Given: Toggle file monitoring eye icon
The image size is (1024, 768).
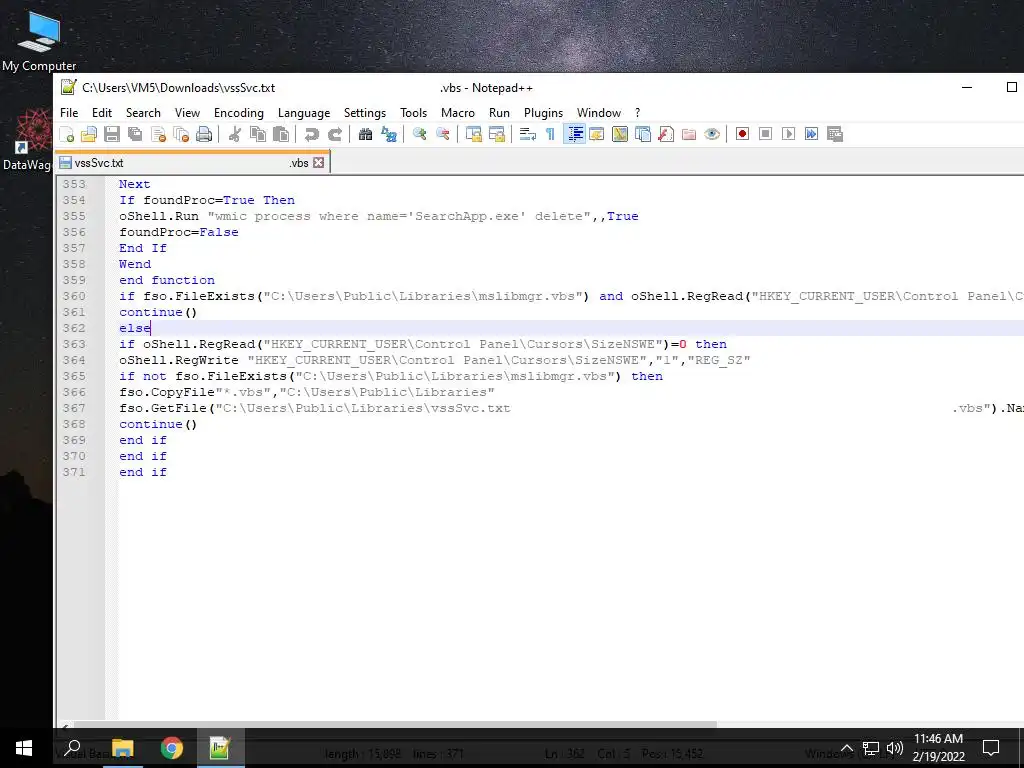Looking at the screenshot, I should 712,135.
